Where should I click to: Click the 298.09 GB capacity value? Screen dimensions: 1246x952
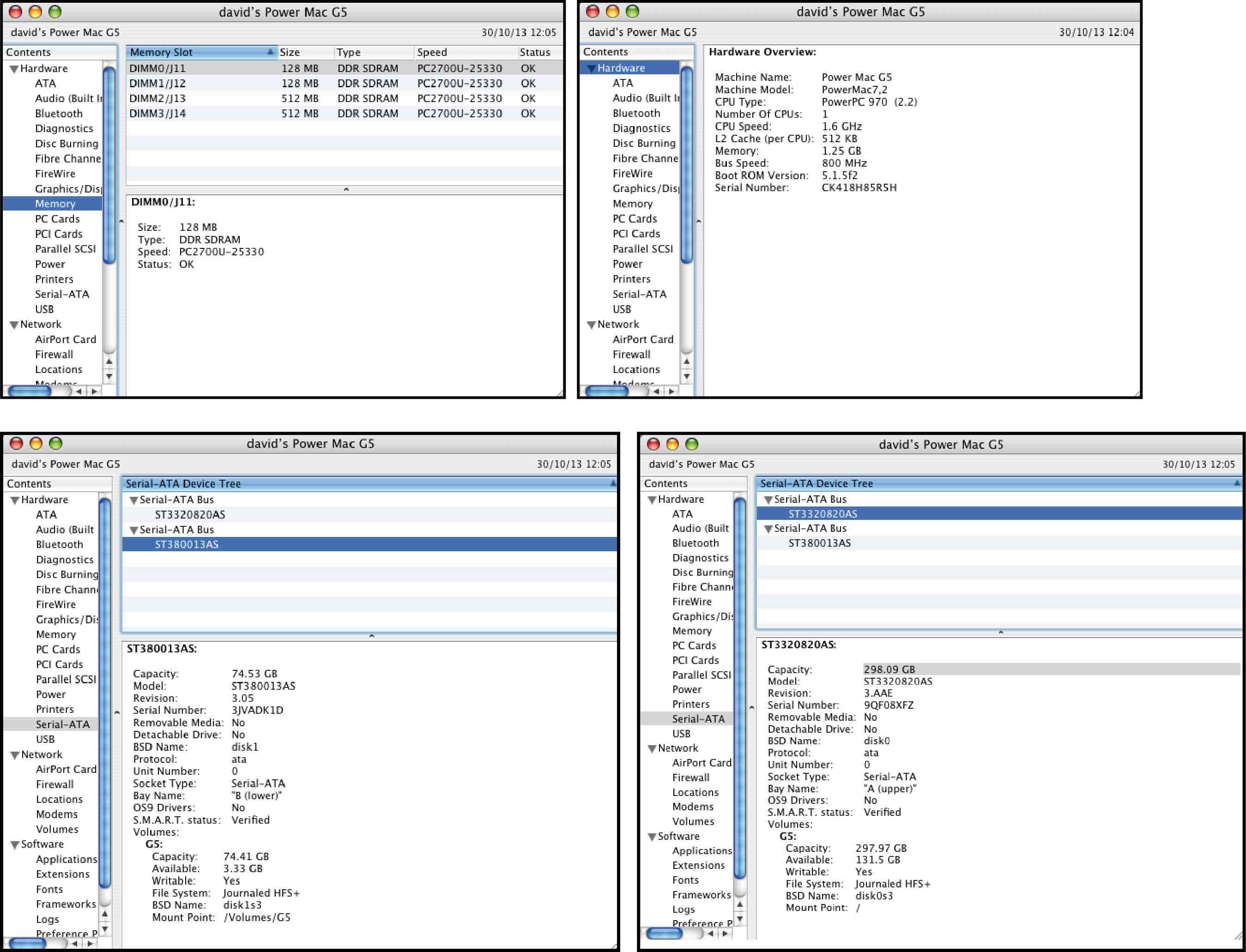tap(889, 669)
